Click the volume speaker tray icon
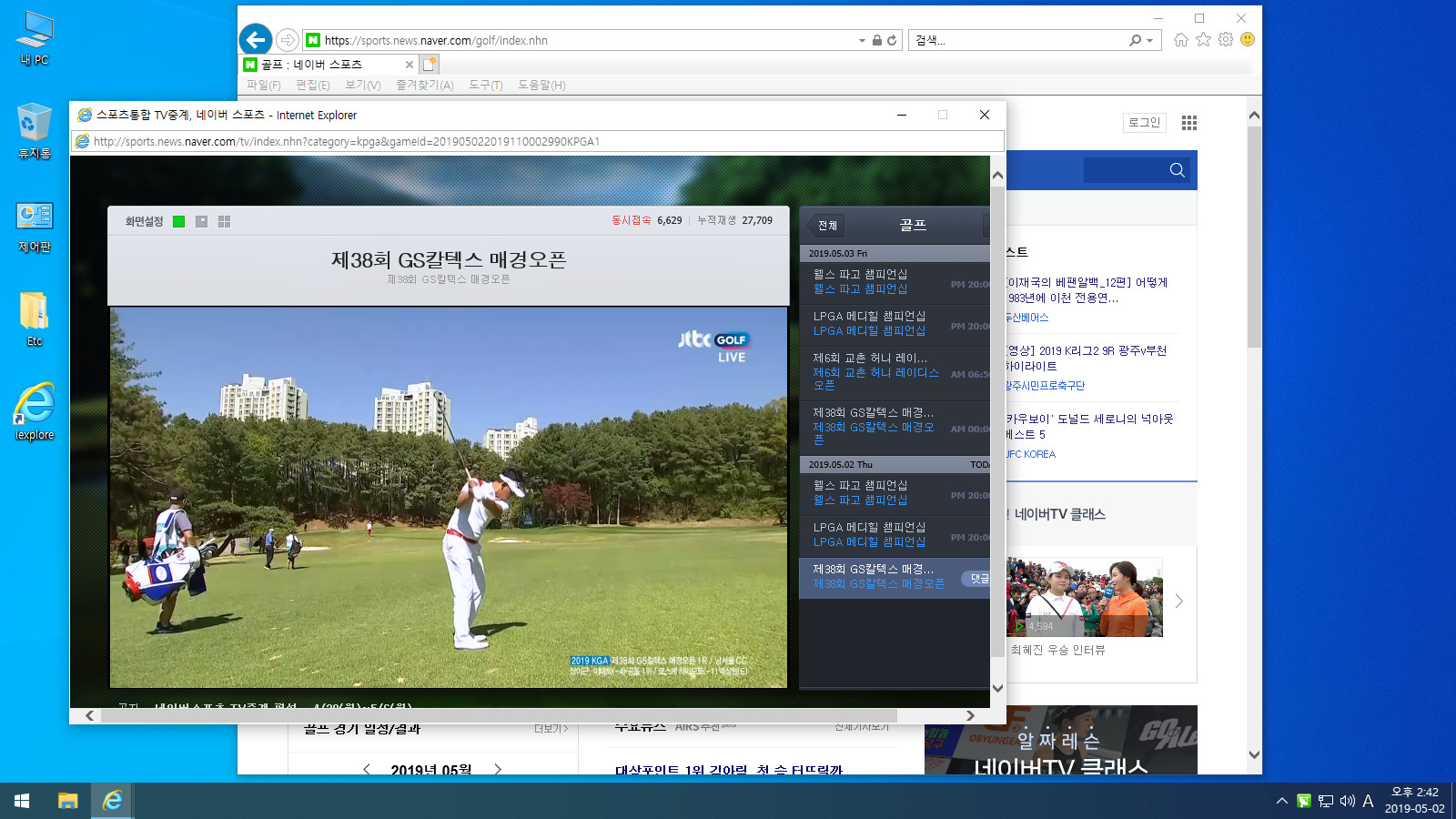Image resolution: width=1456 pixels, height=819 pixels. point(1348,801)
